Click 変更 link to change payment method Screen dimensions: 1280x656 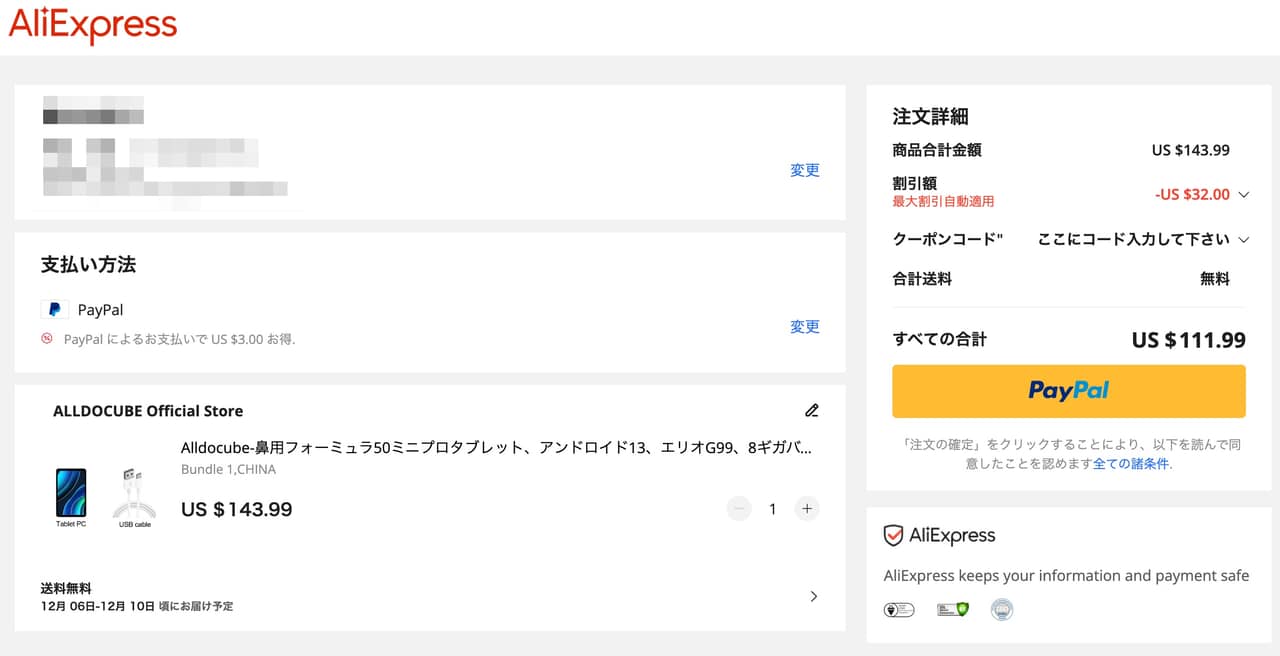pyautogui.click(x=804, y=327)
